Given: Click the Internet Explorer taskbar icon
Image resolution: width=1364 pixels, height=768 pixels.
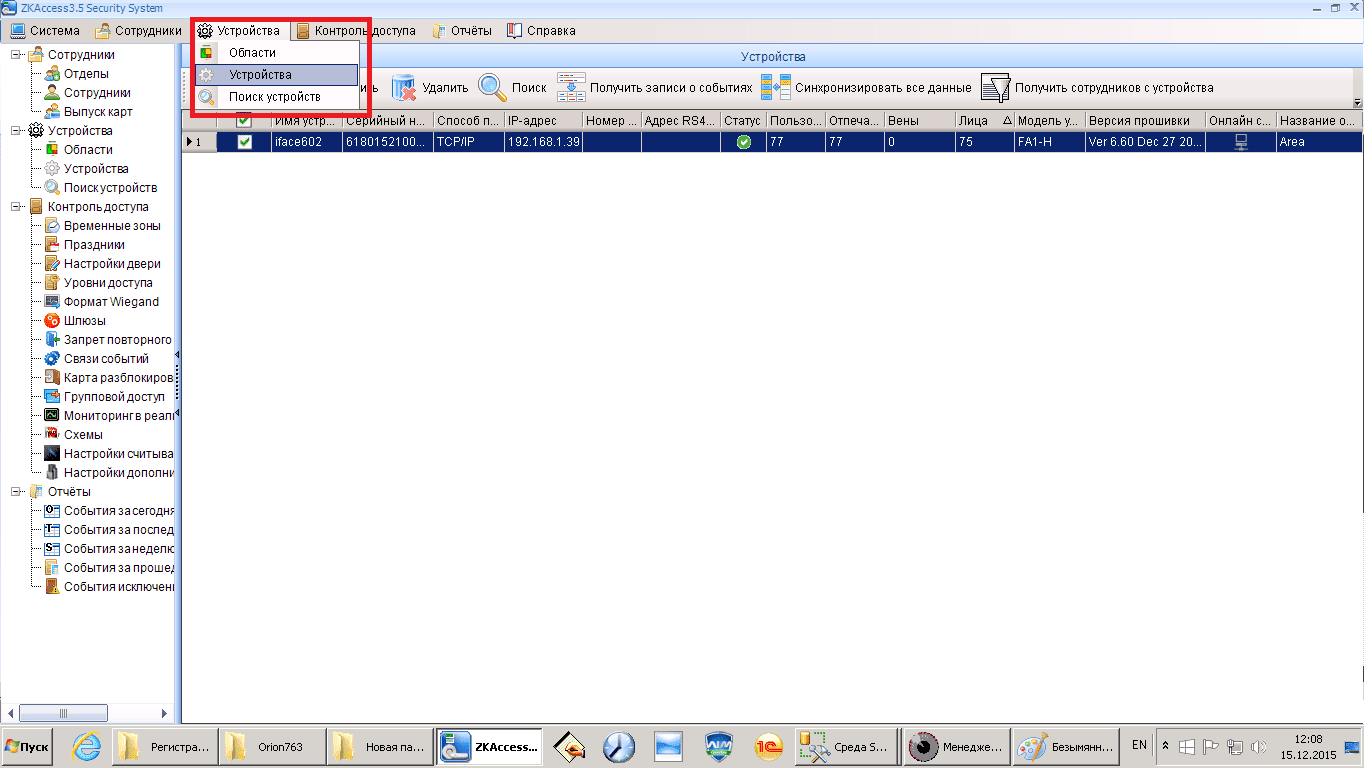Looking at the screenshot, I should [89, 747].
